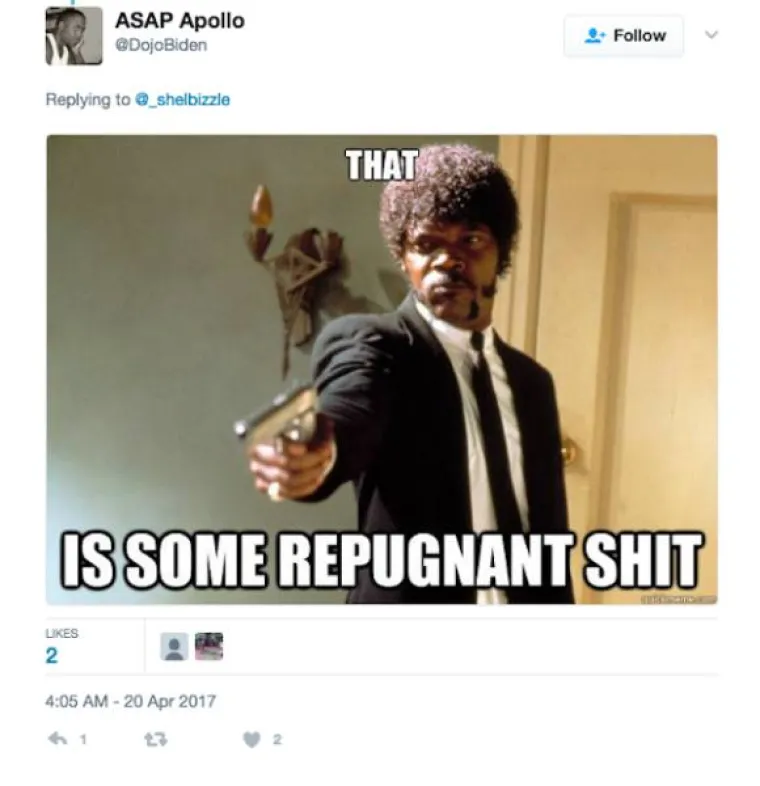Click the reply arrow icon under the tweet
Screen dimensions: 760x786
[x=57, y=739]
